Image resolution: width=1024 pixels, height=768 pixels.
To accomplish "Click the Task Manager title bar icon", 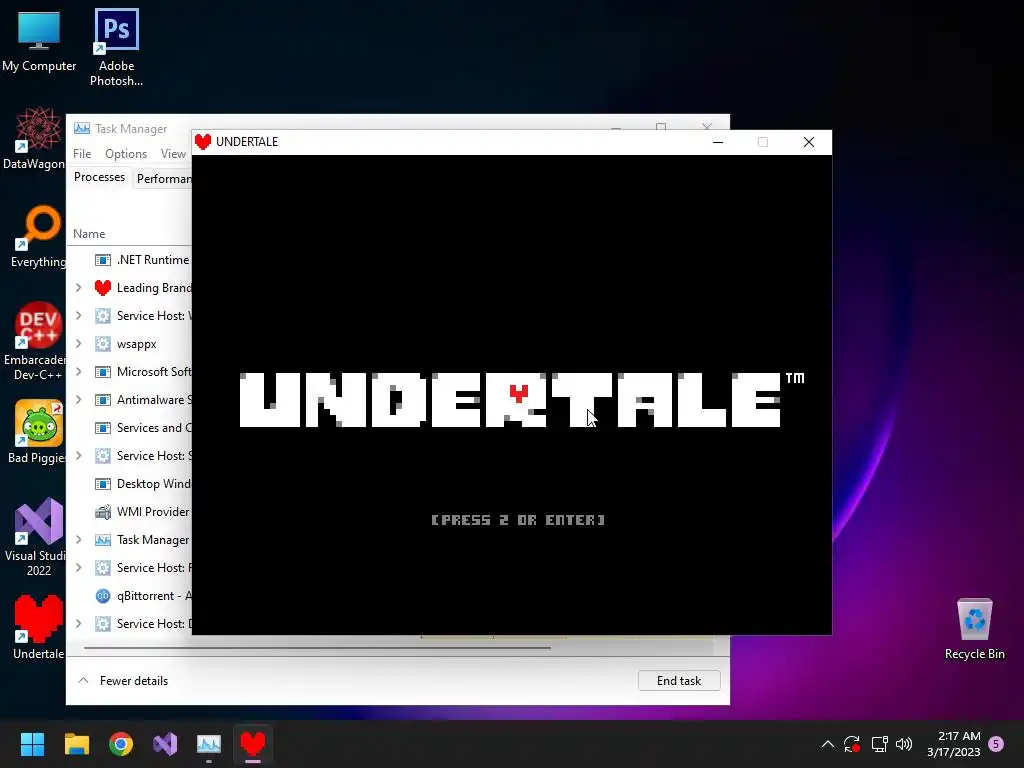I will click(x=82, y=128).
